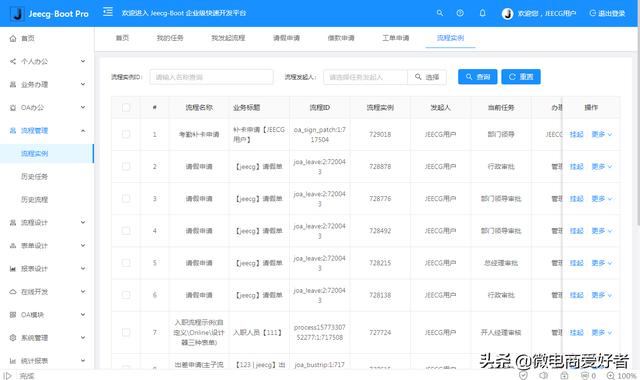This screenshot has height=380, width=640.
Task: Collapse the 流程管理 menu chevron
Action: pyautogui.click(x=83, y=131)
